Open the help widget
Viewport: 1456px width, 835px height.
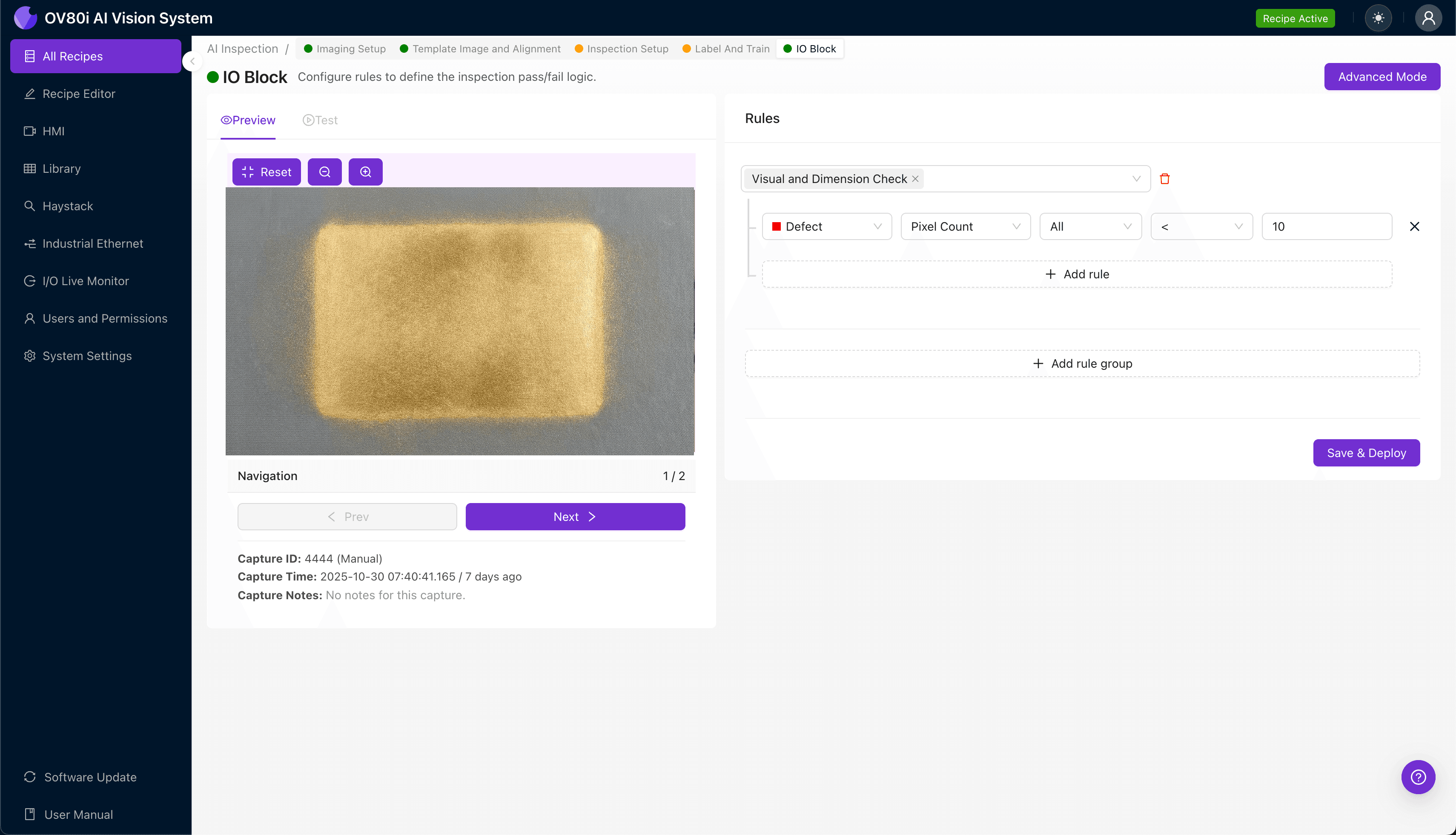point(1418,777)
